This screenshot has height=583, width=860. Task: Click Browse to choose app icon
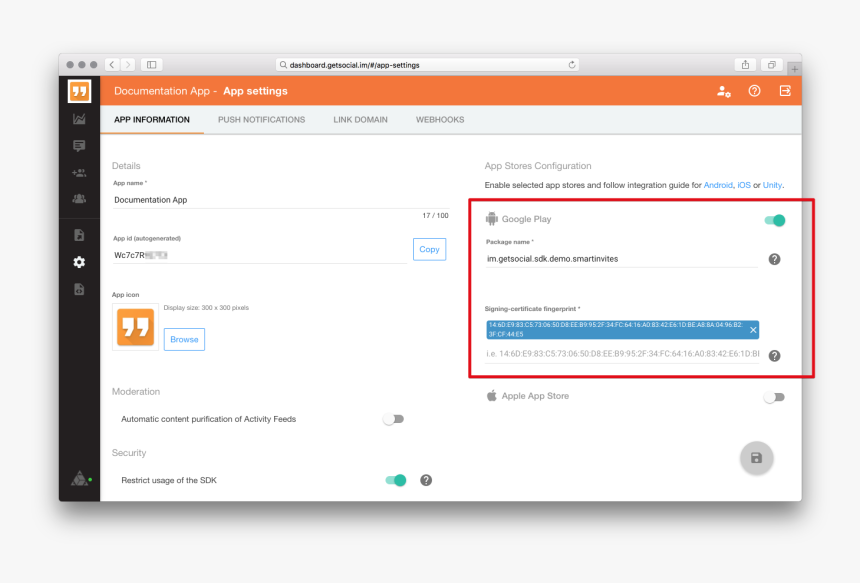184,339
